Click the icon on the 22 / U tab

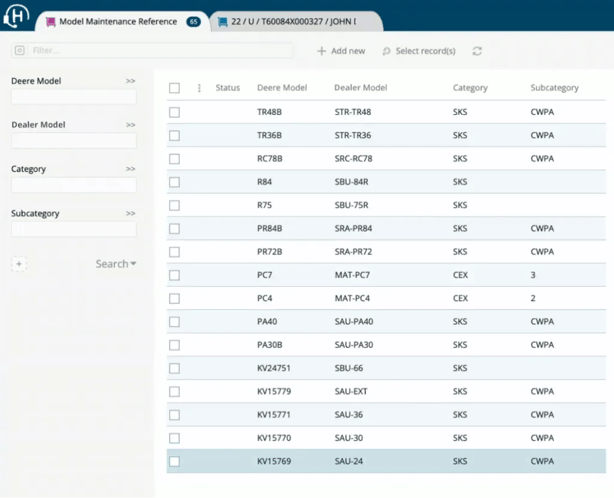pyautogui.click(x=223, y=21)
